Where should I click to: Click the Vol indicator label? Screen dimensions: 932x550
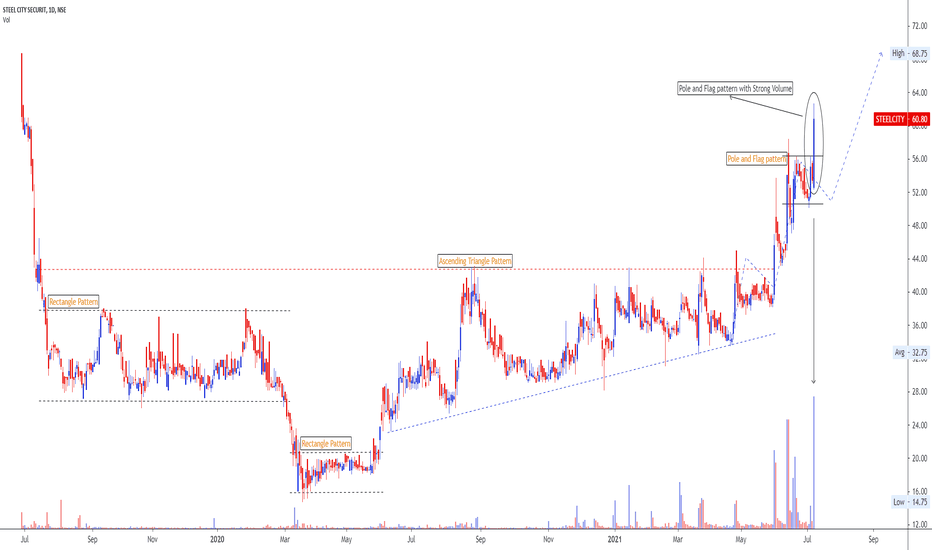7,20
